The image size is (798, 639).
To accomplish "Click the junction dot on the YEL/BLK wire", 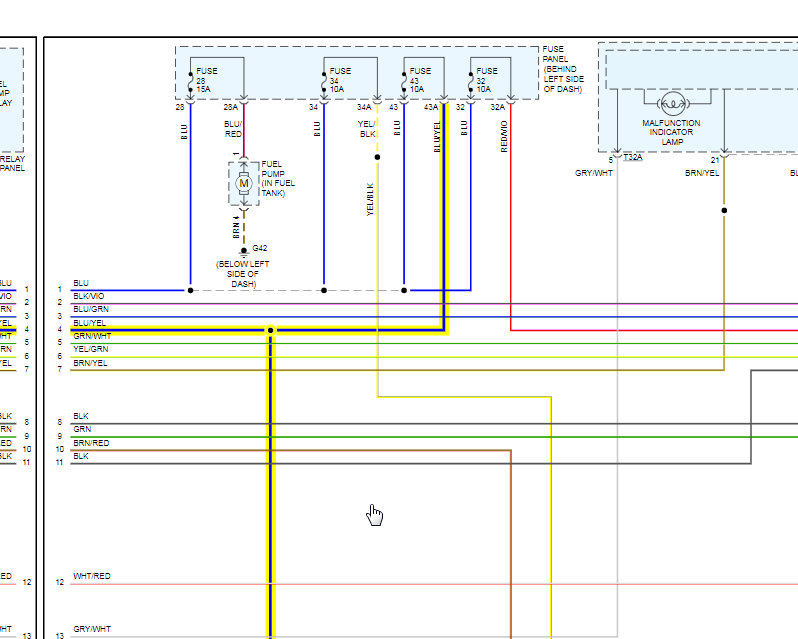I will click(377, 157).
